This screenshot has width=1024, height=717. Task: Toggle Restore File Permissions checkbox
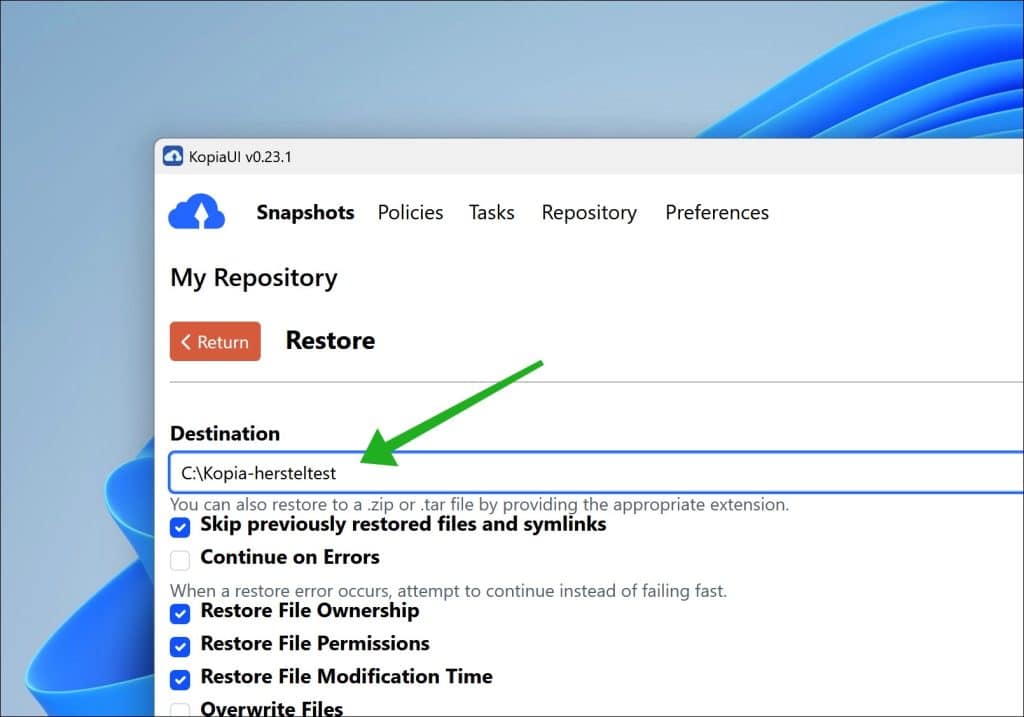[180, 646]
